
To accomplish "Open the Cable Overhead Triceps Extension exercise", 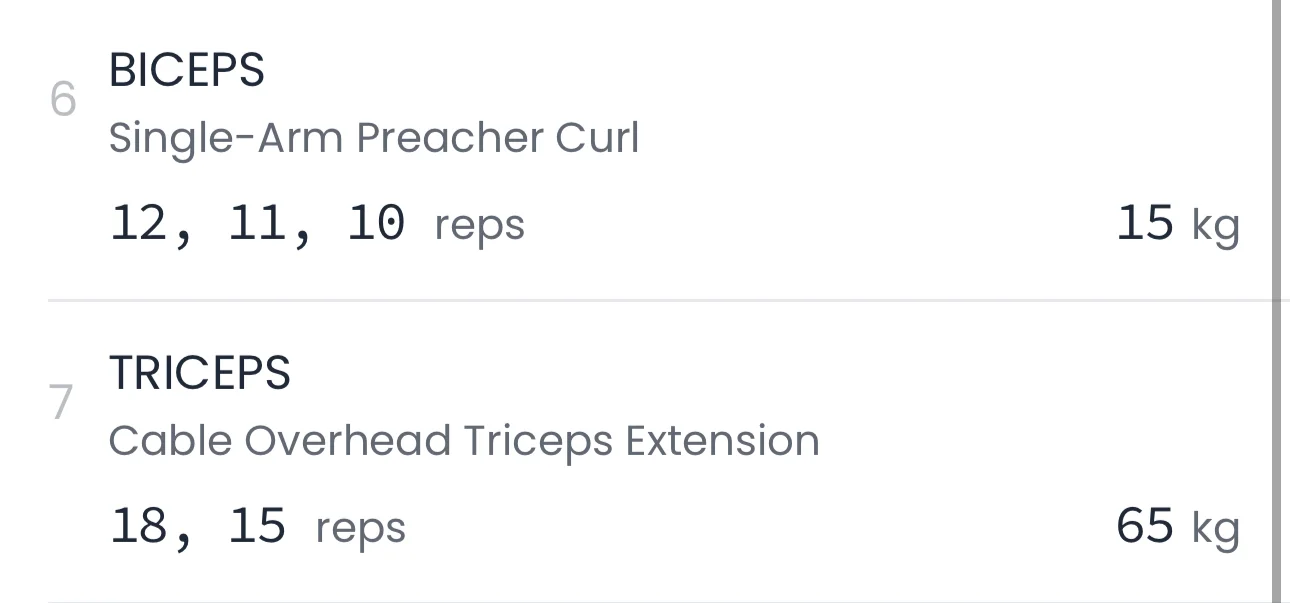I will coord(464,441).
